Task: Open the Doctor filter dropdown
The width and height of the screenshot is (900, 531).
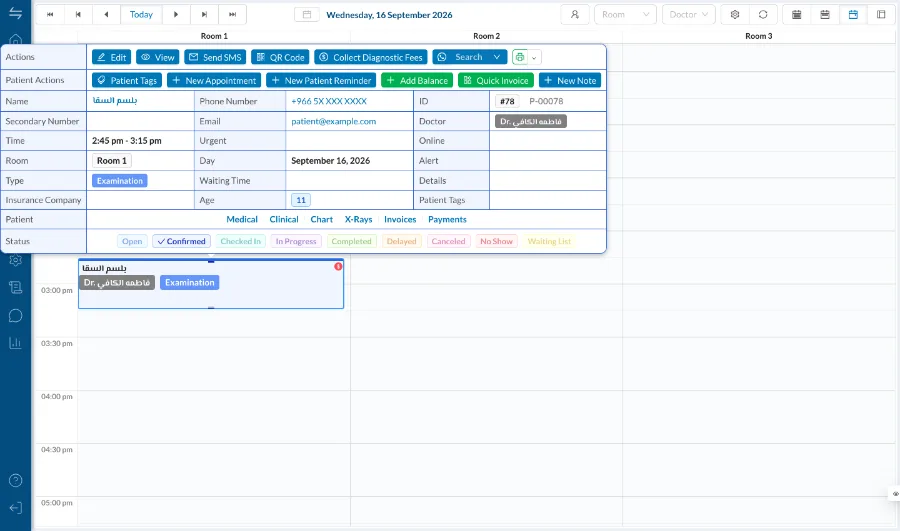Action: 688,14
